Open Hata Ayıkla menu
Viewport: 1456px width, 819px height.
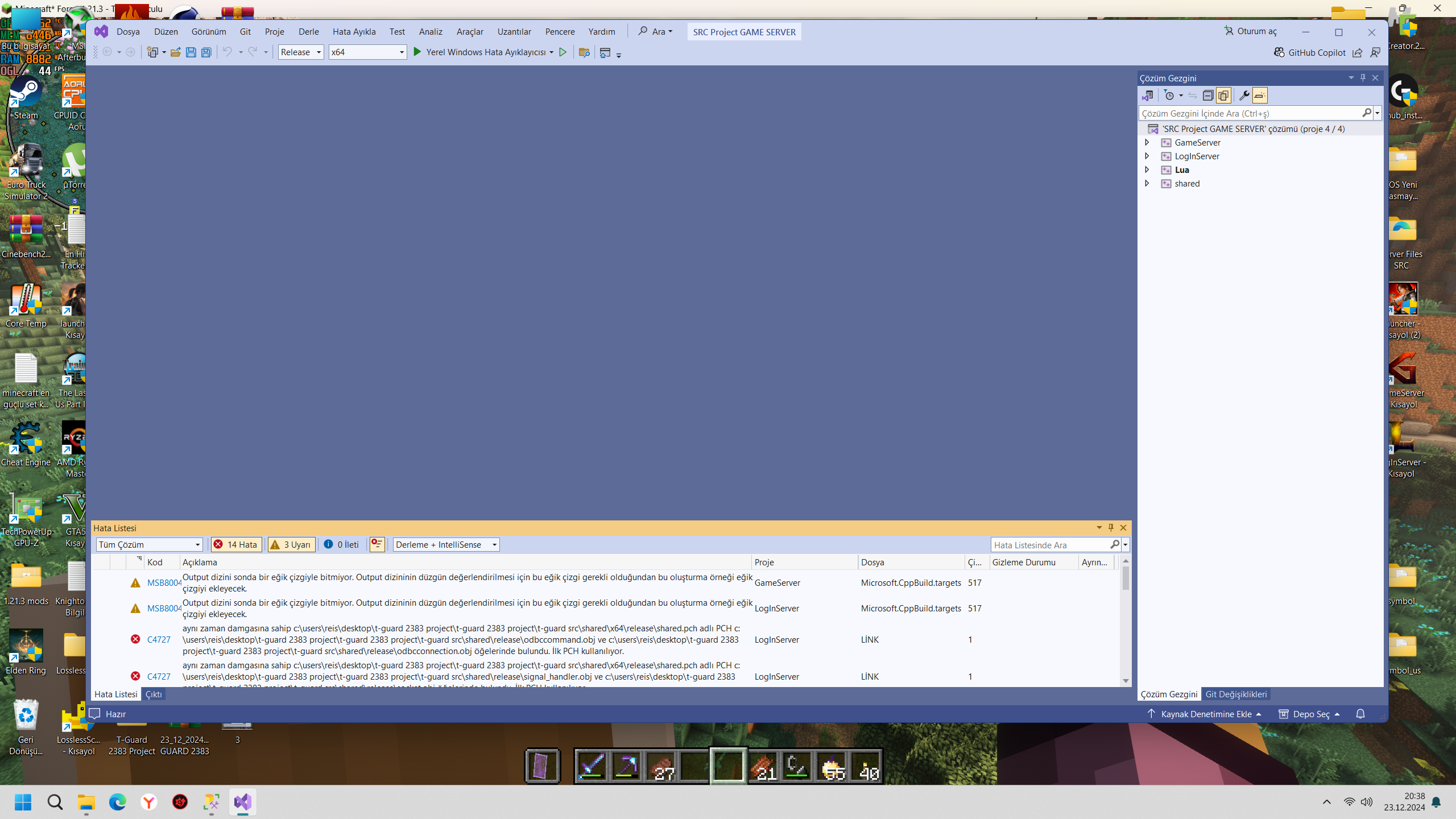pyautogui.click(x=354, y=32)
